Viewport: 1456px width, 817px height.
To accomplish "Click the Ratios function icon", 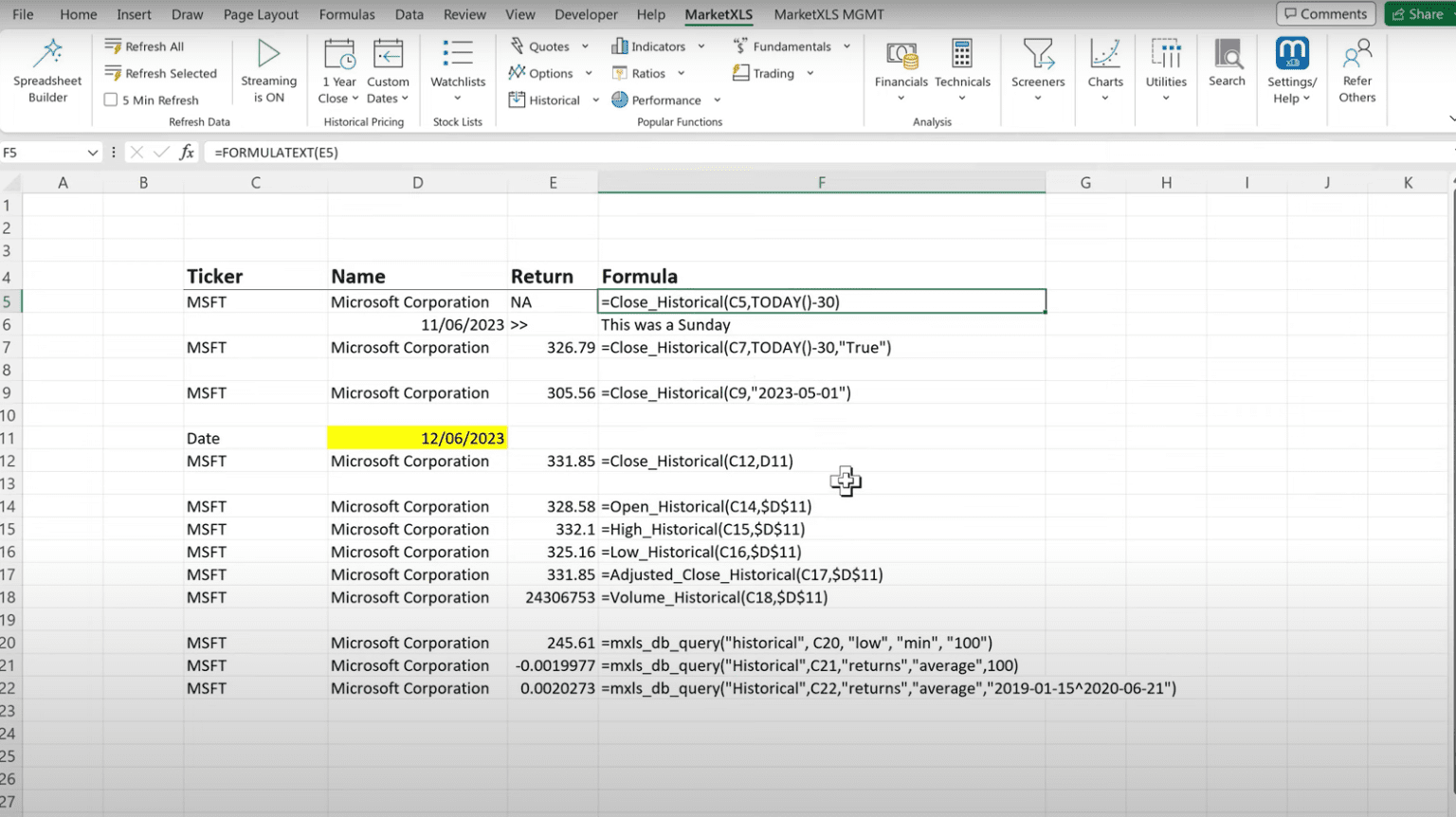I will pos(619,73).
